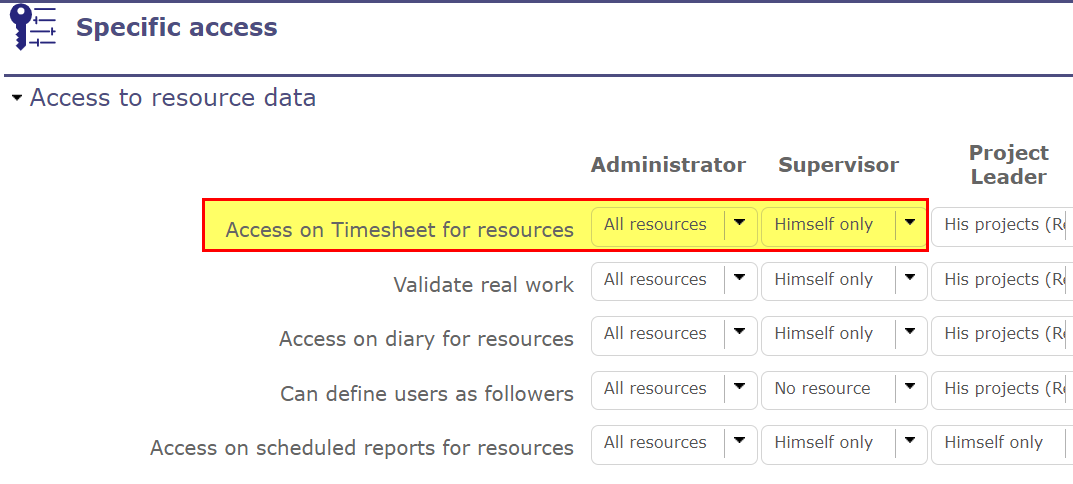1073x484 pixels.
Task: Open Supervisor dropdown for scheduled reports
Action: (x=909, y=443)
